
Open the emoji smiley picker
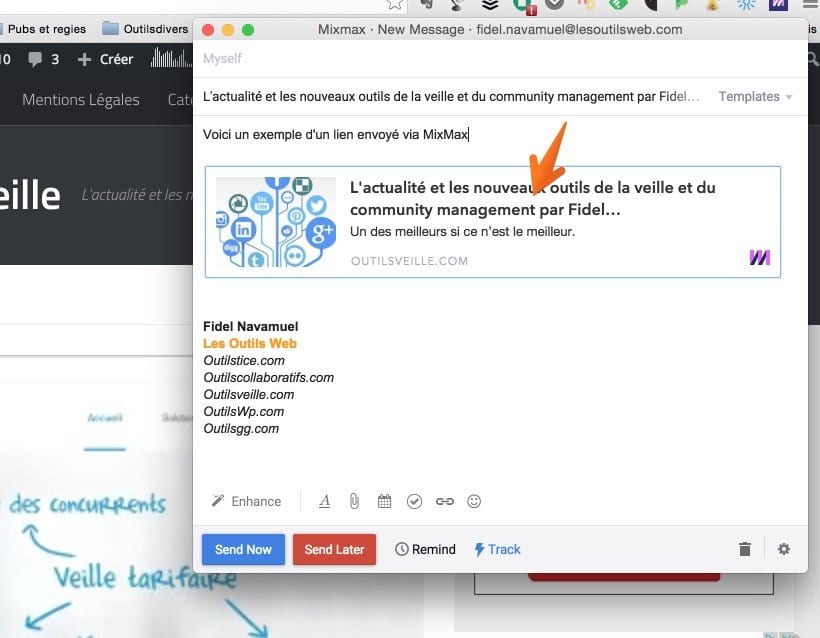click(x=474, y=501)
